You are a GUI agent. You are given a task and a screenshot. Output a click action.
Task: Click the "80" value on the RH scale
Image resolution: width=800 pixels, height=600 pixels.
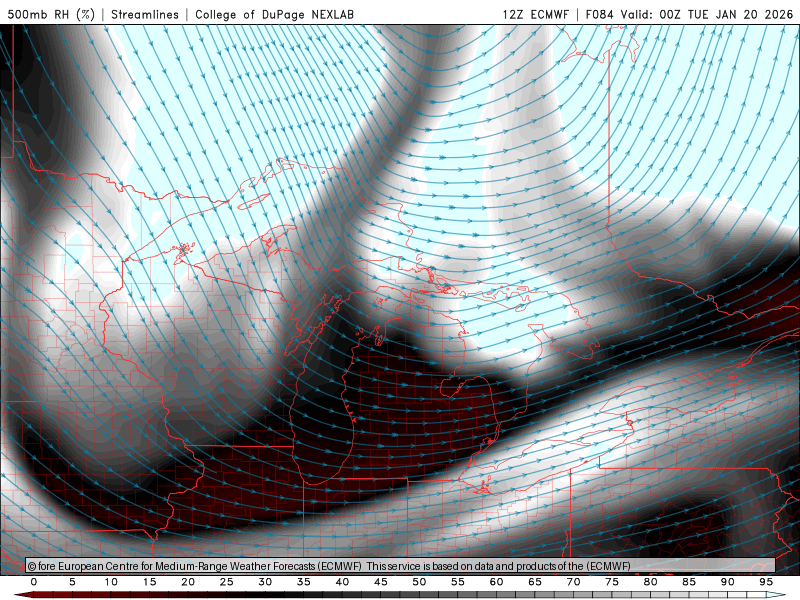650,582
